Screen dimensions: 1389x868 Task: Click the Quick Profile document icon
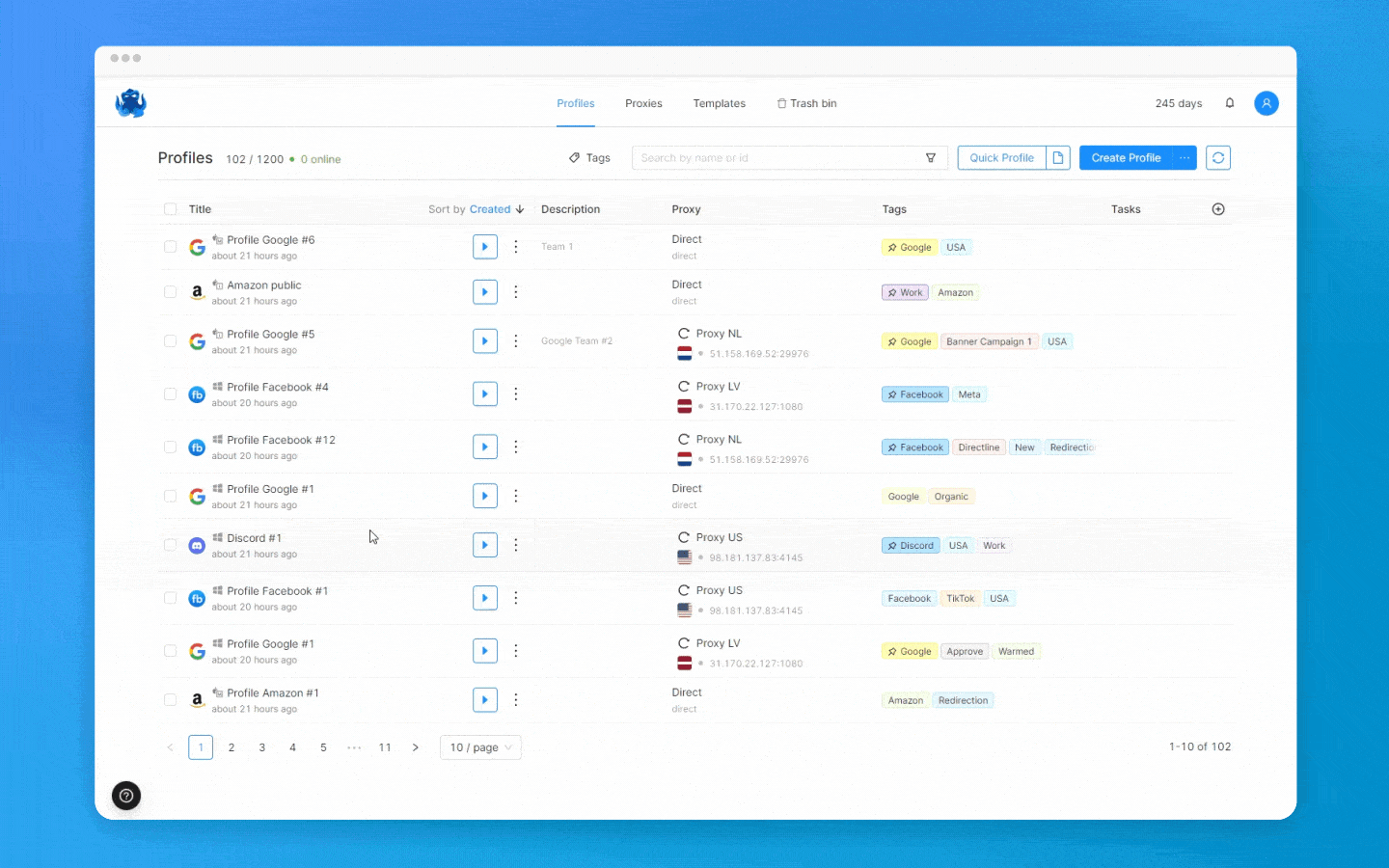click(x=1058, y=157)
